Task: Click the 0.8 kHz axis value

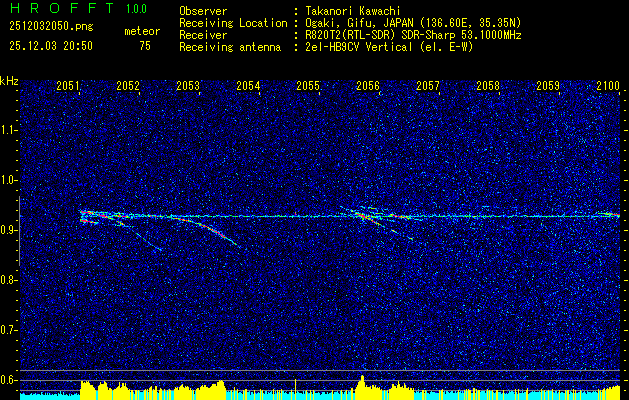Action: coord(8,280)
